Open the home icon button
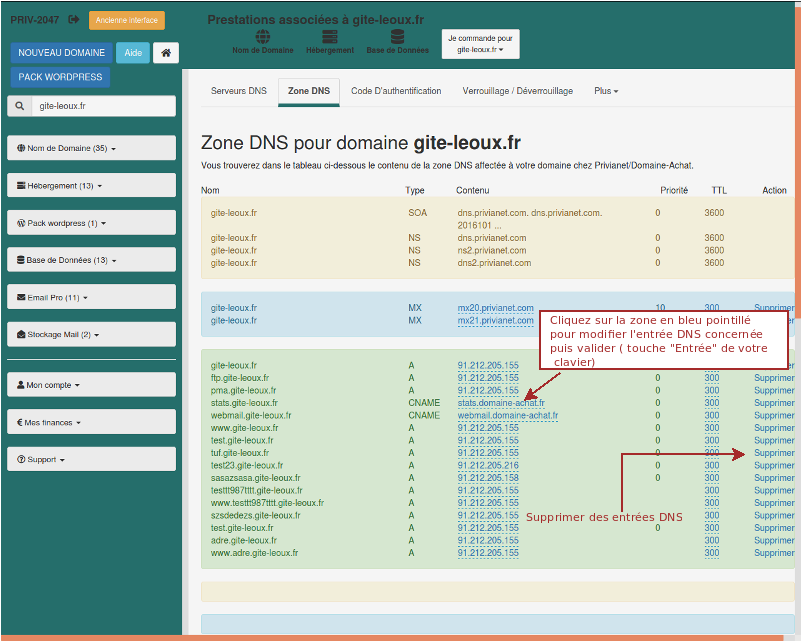The width and height of the screenshot is (803, 643). click(x=166, y=53)
